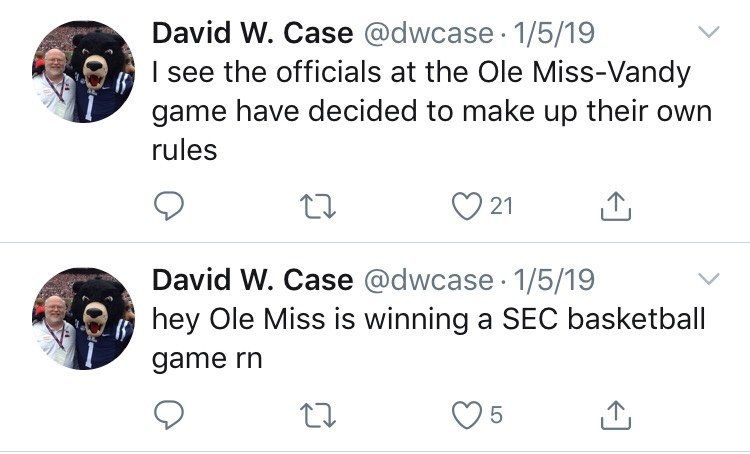Open David W. Case's profile from the second tweet's name
This screenshot has width=750, height=454.
[x=253, y=279]
